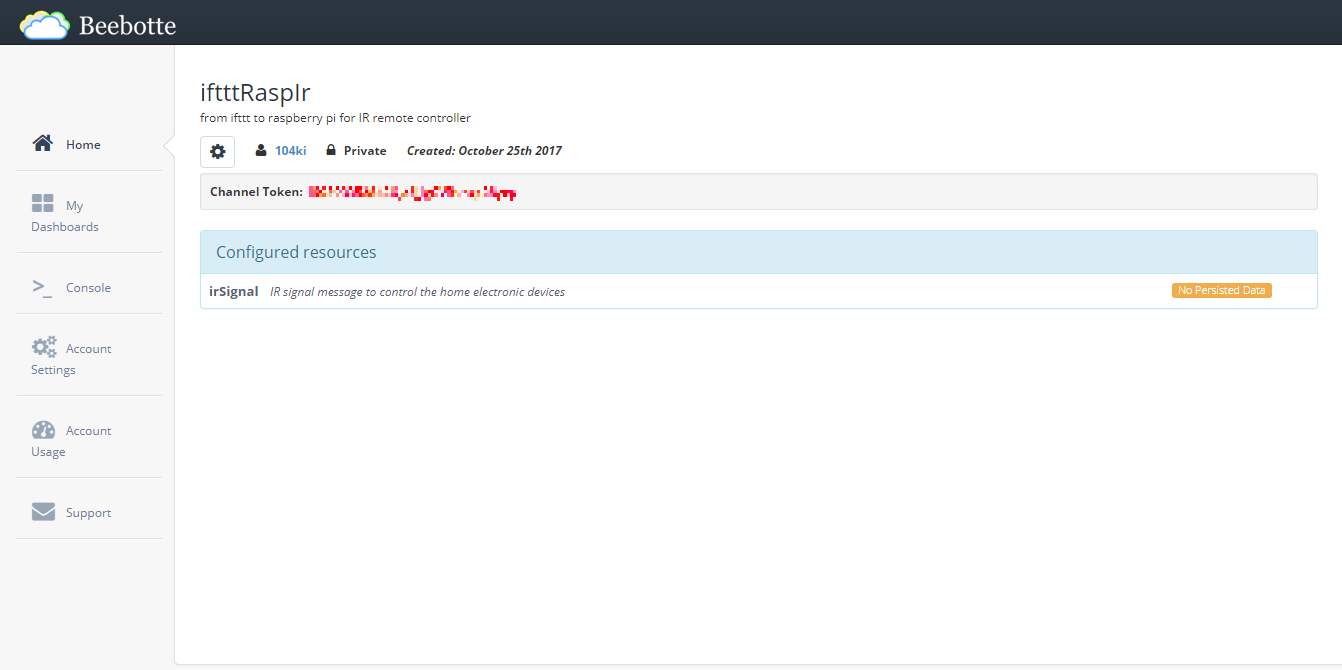The height and width of the screenshot is (670, 1342).
Task: Click the Private lock icon
Action: coord(331,150)
